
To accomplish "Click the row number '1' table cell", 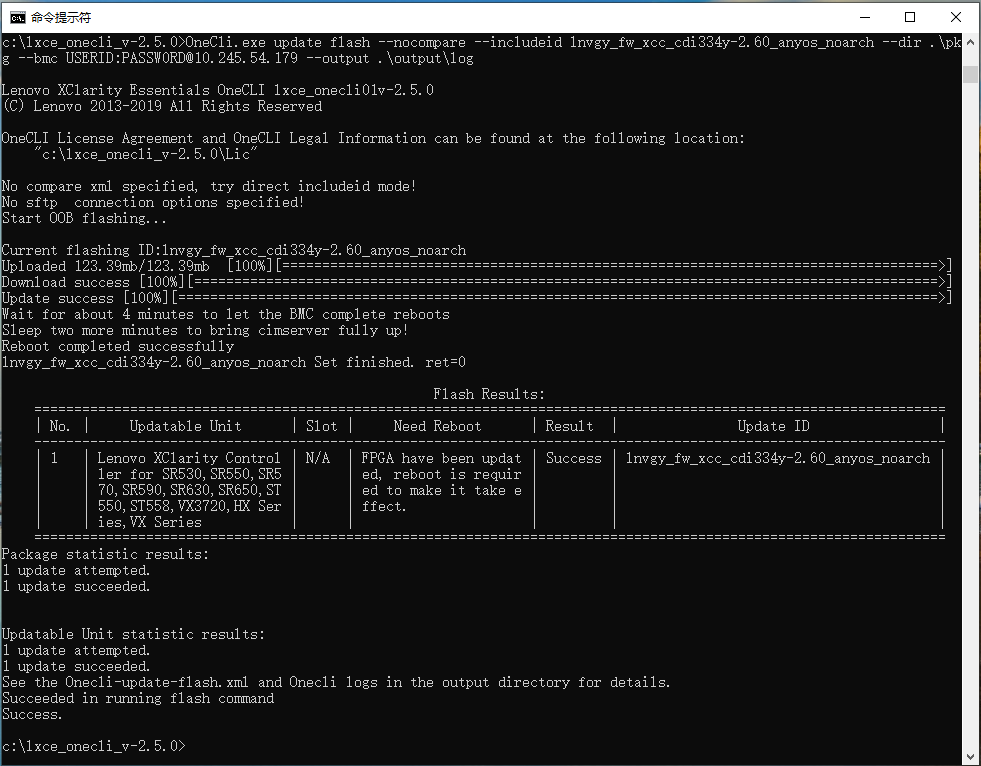I will pyautogui.click(x=54, y=458).
